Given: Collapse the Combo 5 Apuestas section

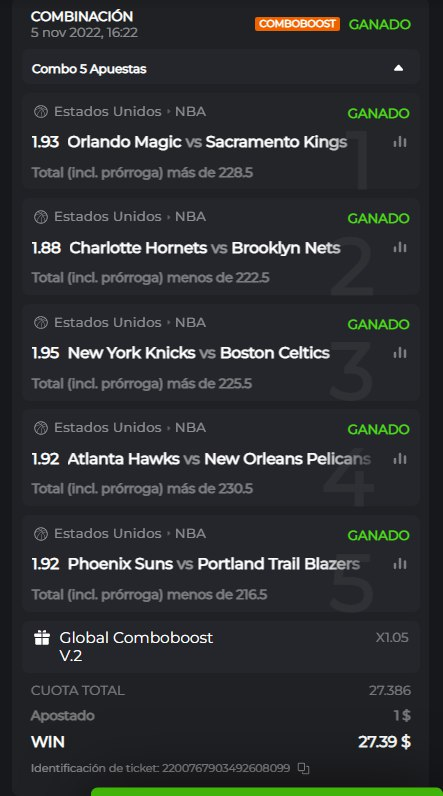Looking at the screenshot, I should 398,68.
